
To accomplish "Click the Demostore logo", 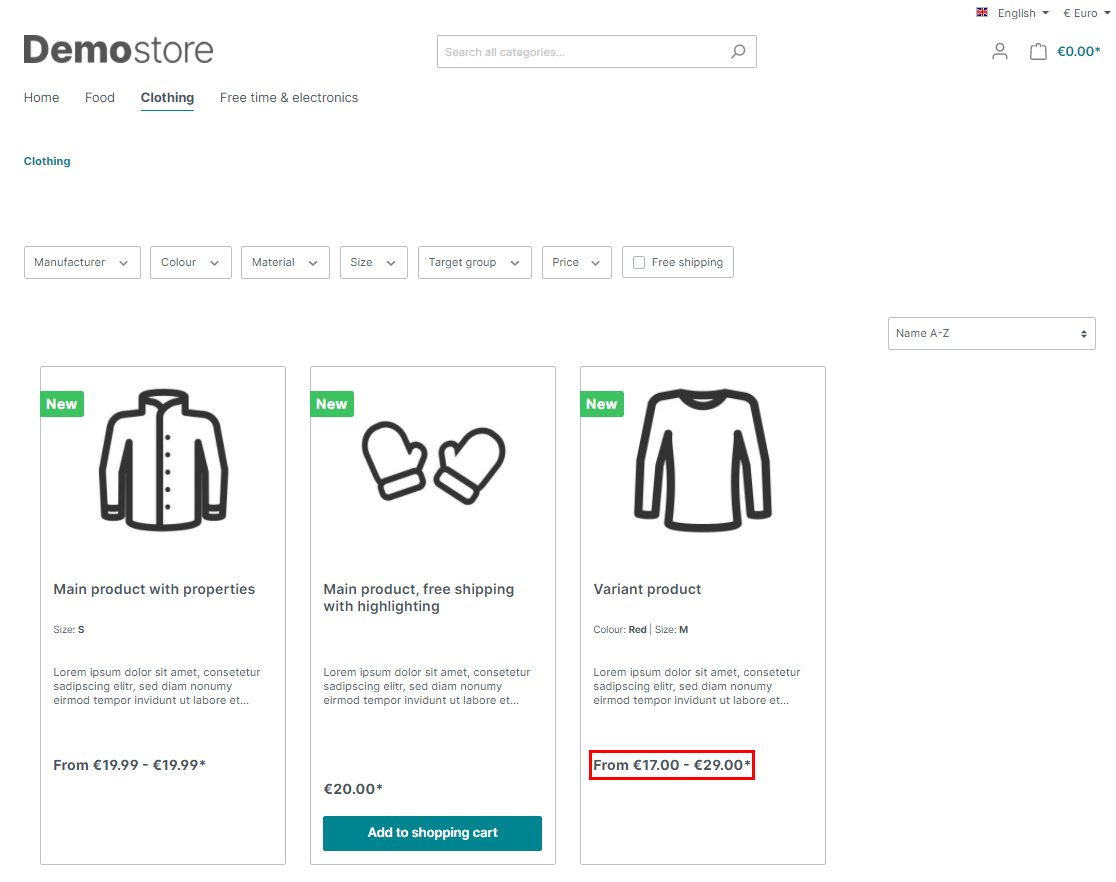I will point(118,50).
